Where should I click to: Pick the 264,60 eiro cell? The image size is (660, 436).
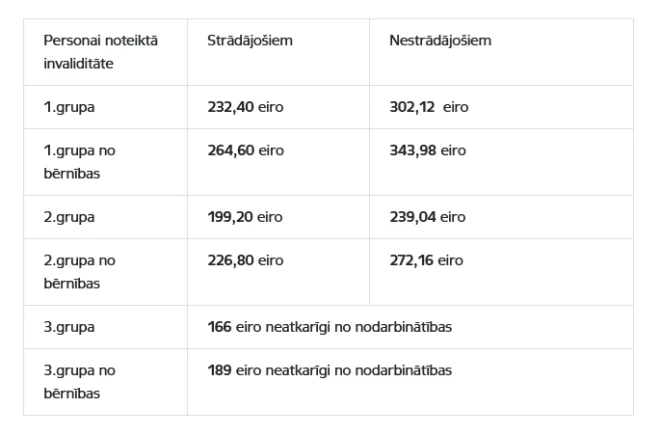(x=245, y=152)
